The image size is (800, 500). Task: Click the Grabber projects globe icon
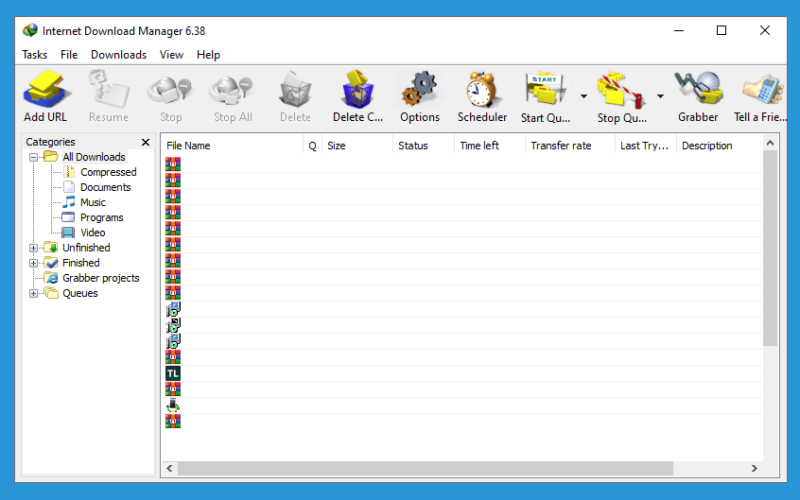click(51, 278)
